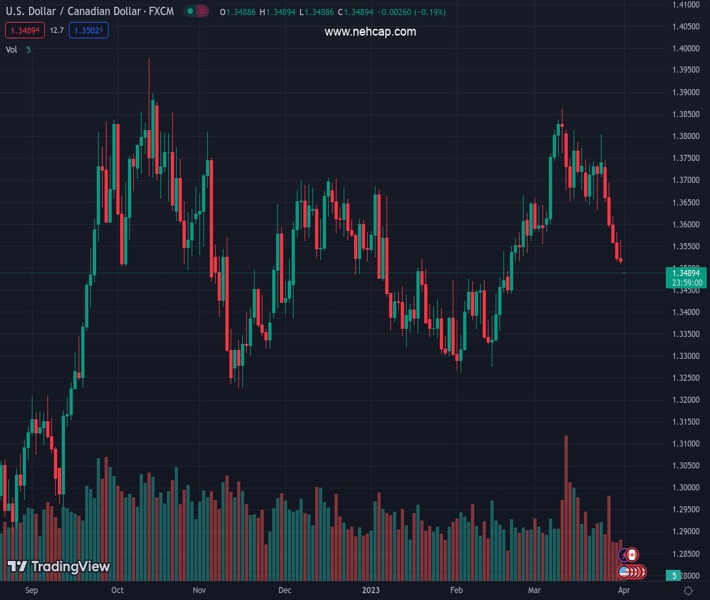Click the Mar label on time axis
The height and width of the screenshot is (600, 710).
(x=536, y=591)
